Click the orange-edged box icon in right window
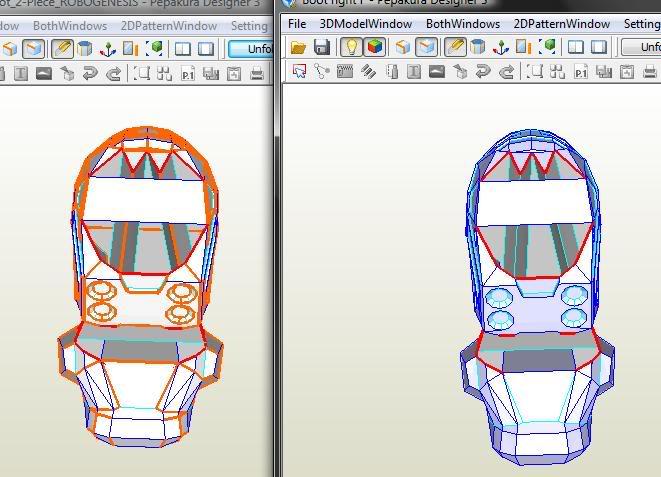 [403, 47]
